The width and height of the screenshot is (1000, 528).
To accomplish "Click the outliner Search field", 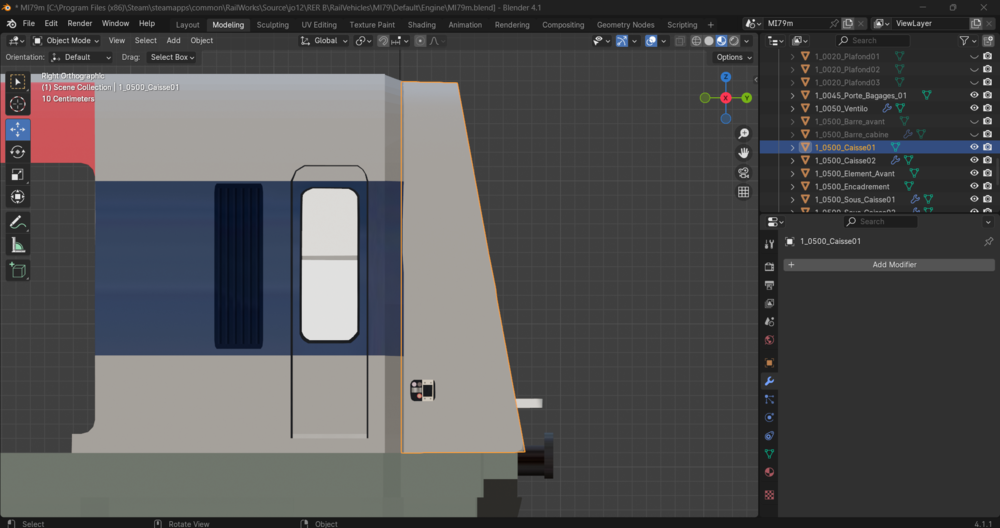I will [873, 40].
